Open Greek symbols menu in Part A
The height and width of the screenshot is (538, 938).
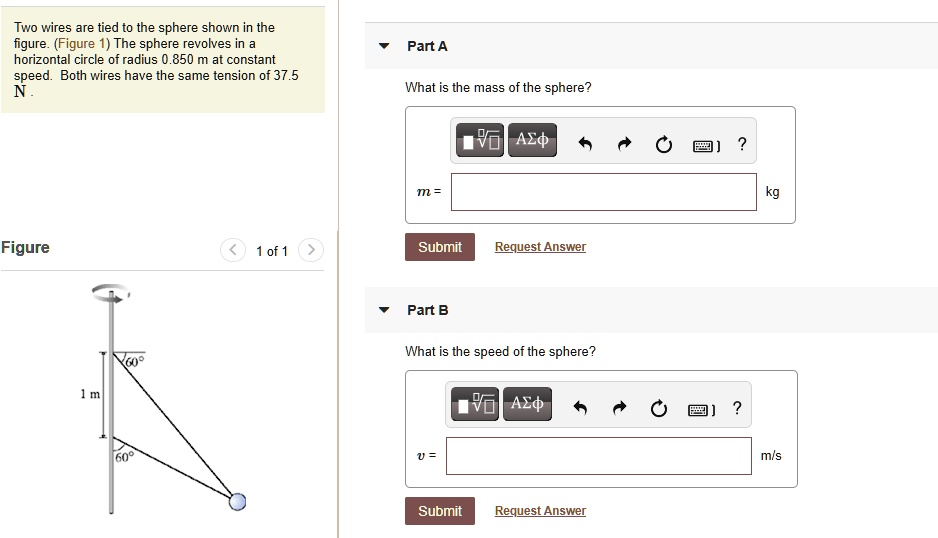click(532, 140)
